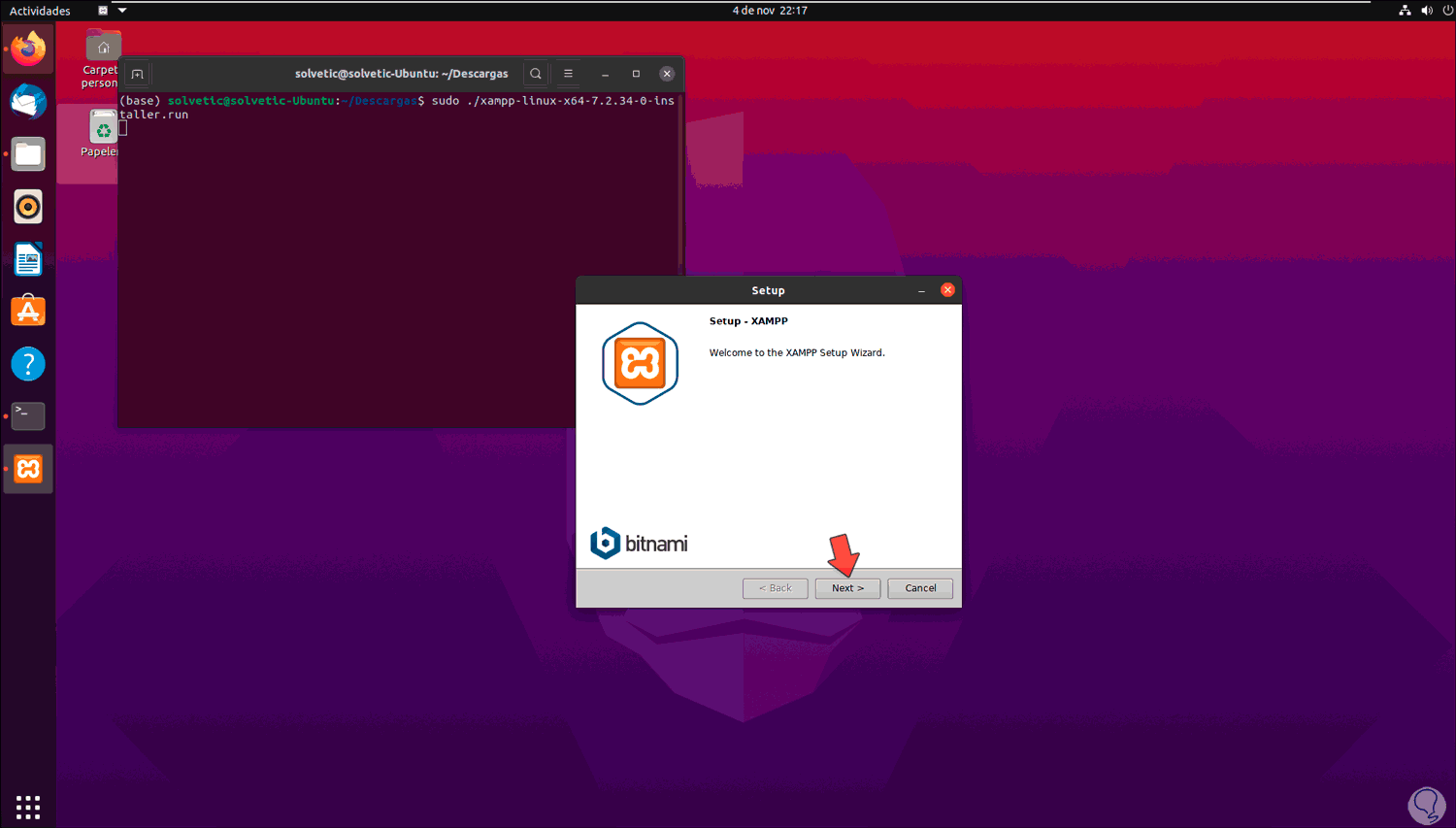Click the terminal search icon
The image size is (1456, 828).
pos(536,74)
